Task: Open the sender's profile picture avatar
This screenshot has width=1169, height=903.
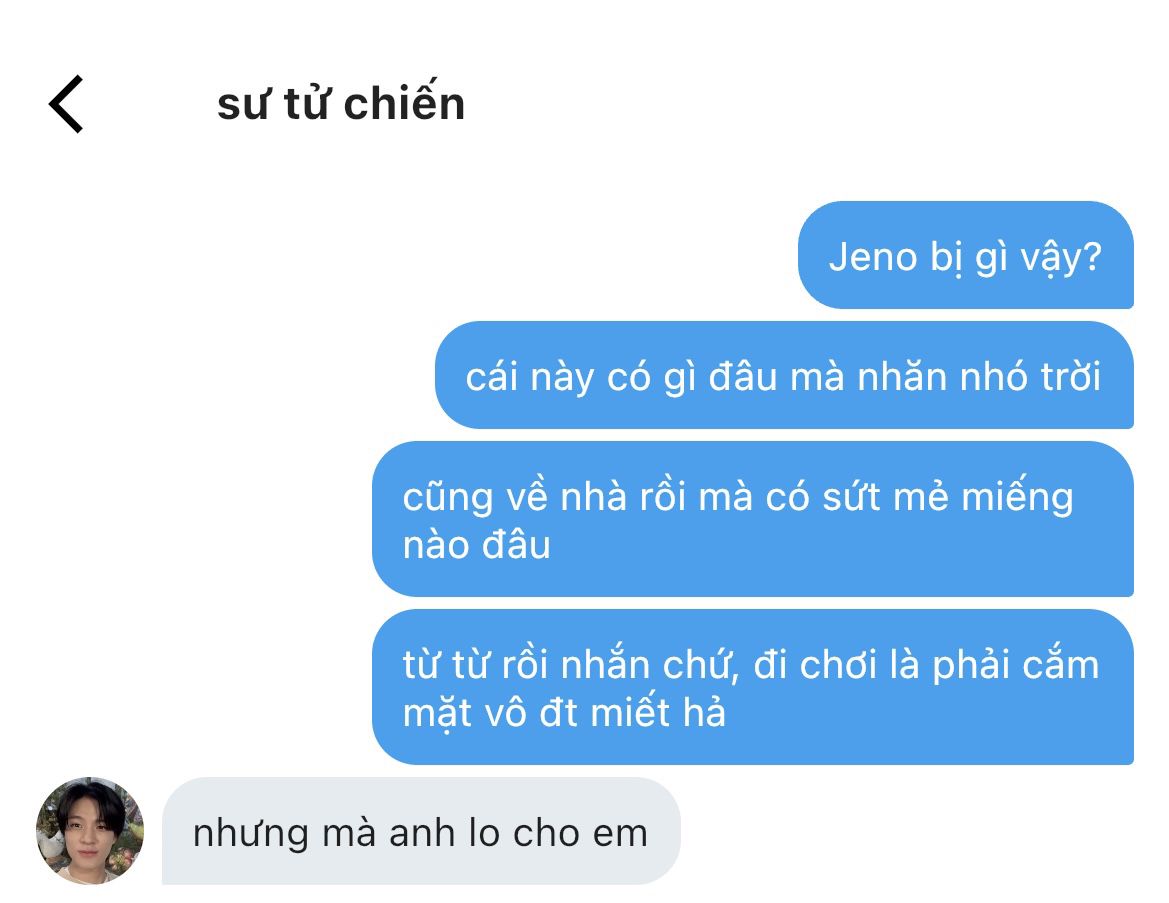Action: click(x=90, y=831)
